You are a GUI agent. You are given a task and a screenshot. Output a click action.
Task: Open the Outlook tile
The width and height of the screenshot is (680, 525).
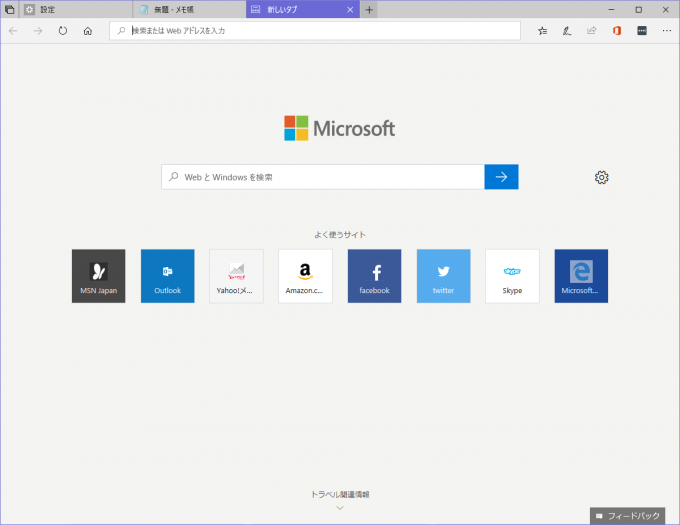point(167,276)
